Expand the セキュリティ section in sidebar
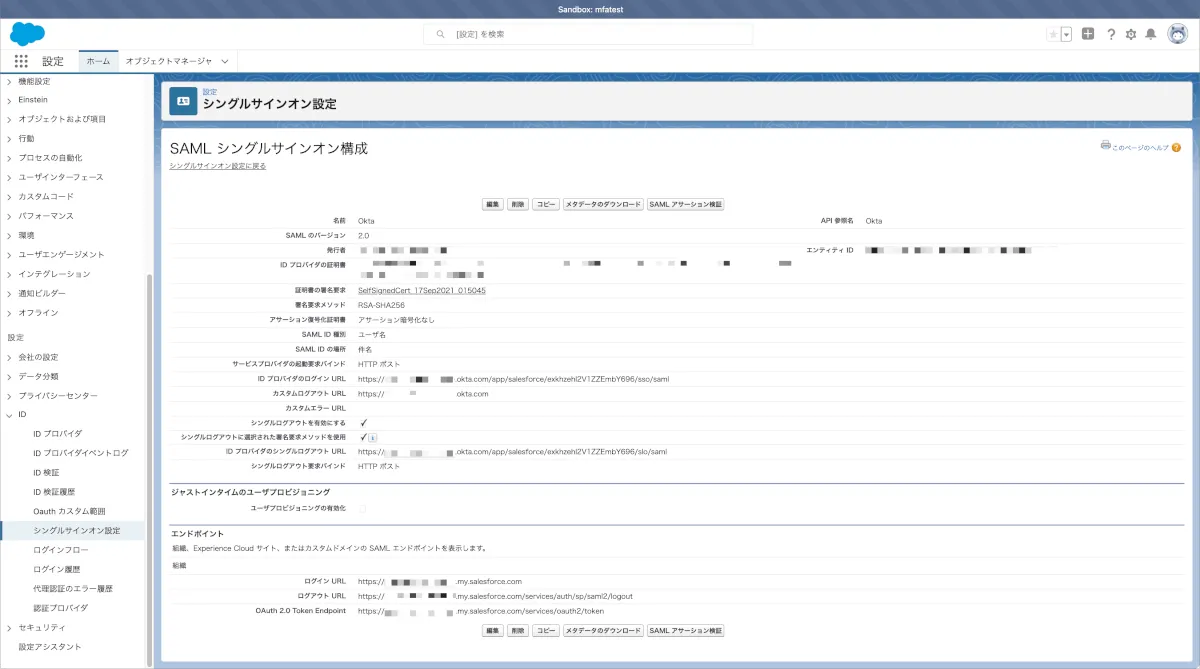This screenshot has height=669, width=1200. click(x=10, y=628)
